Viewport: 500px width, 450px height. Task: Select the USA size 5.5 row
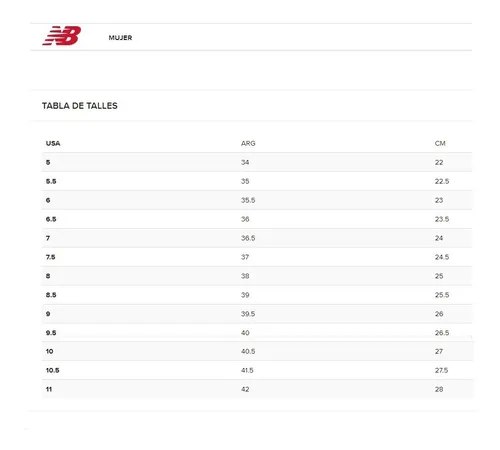click(257, 181)
